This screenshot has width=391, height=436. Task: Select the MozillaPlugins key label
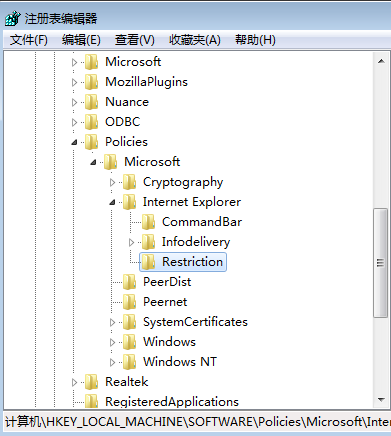[x=146, y=82]
